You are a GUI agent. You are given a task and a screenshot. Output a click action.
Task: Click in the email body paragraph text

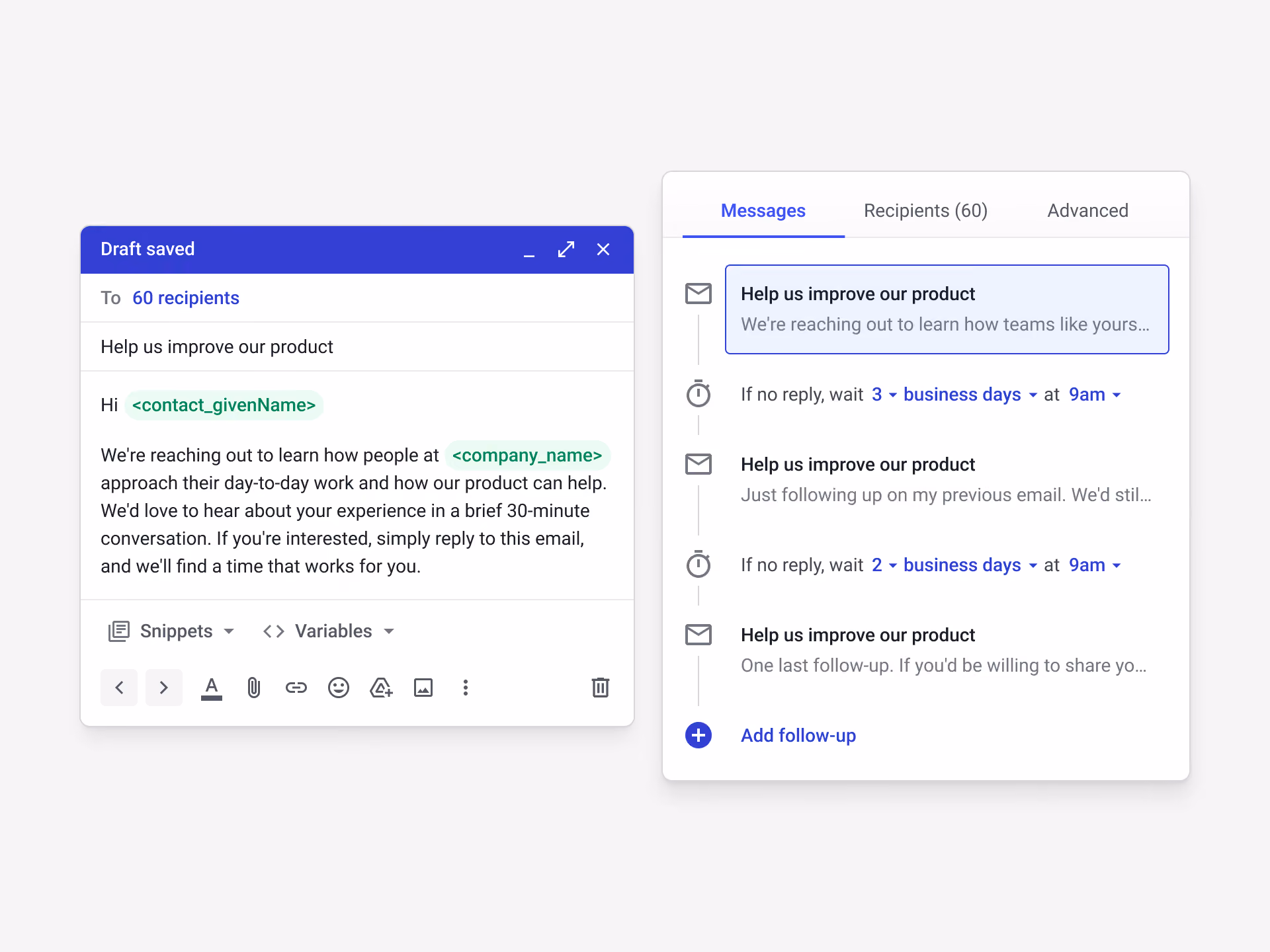click(x=354, y=510)
